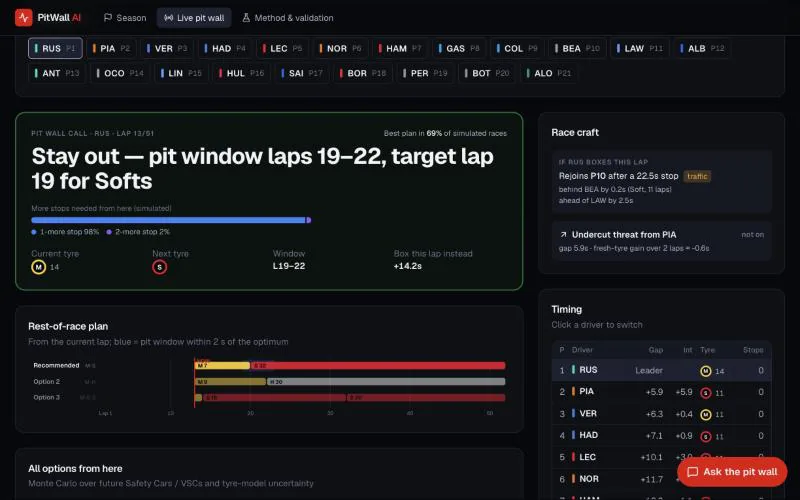The image size is (800, 500).
Task: Switch to driver chip BOT P20
Action: (487, 73)
